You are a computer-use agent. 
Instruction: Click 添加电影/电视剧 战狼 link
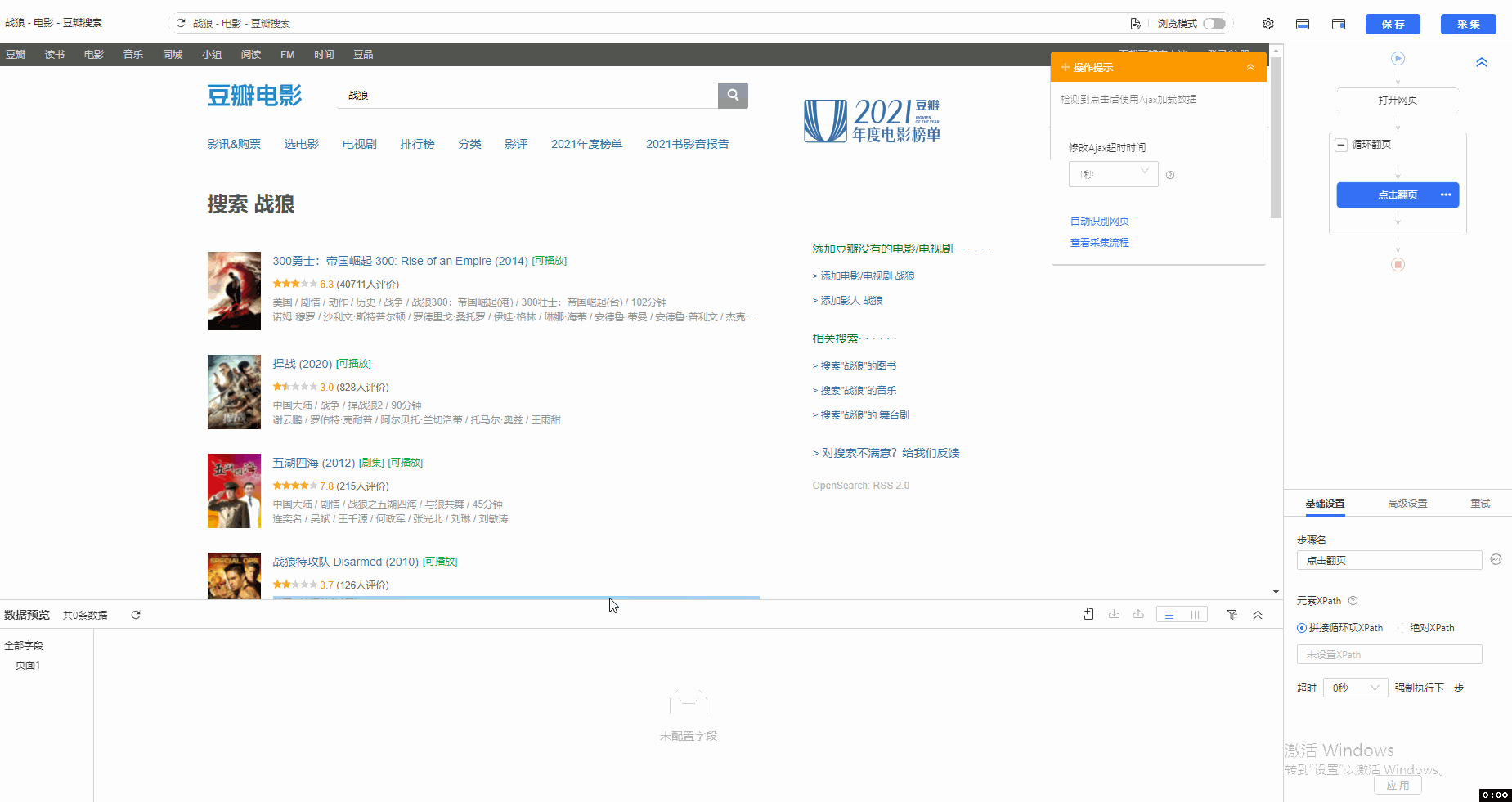tap(868, 276)
